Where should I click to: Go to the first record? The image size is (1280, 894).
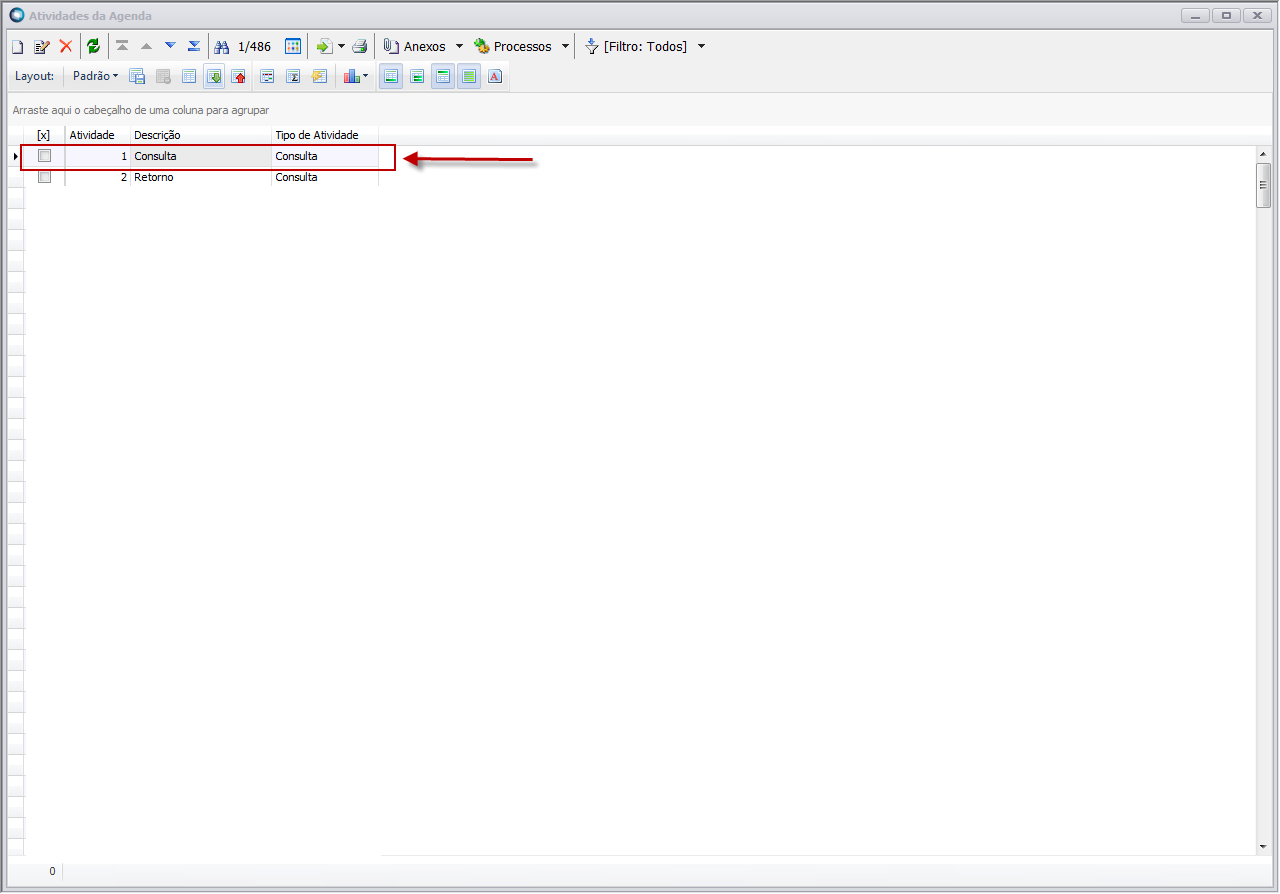pyautogui.click(x=122, y=46)
